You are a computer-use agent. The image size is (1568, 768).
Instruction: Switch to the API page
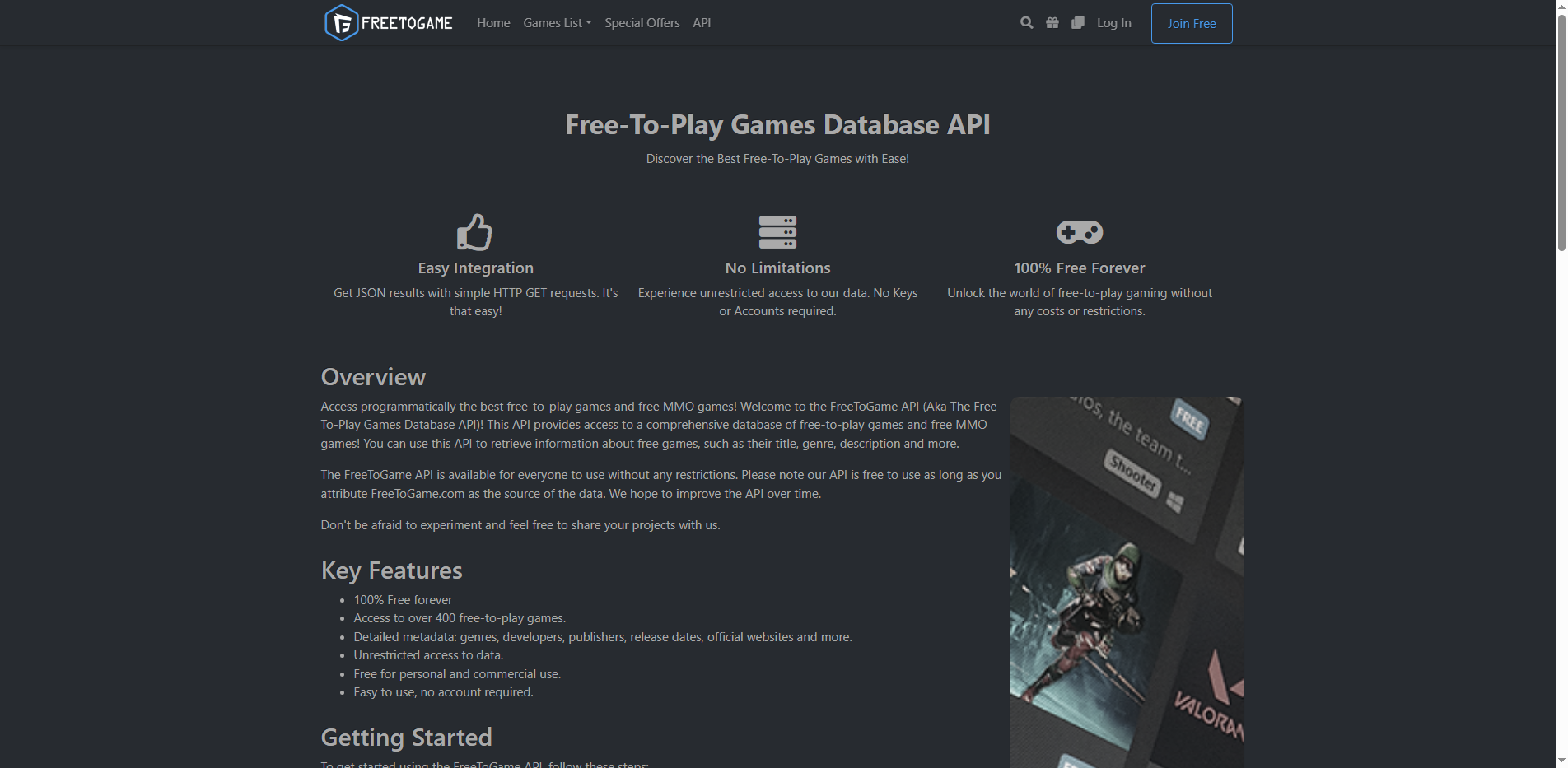(x=701, y=22)
